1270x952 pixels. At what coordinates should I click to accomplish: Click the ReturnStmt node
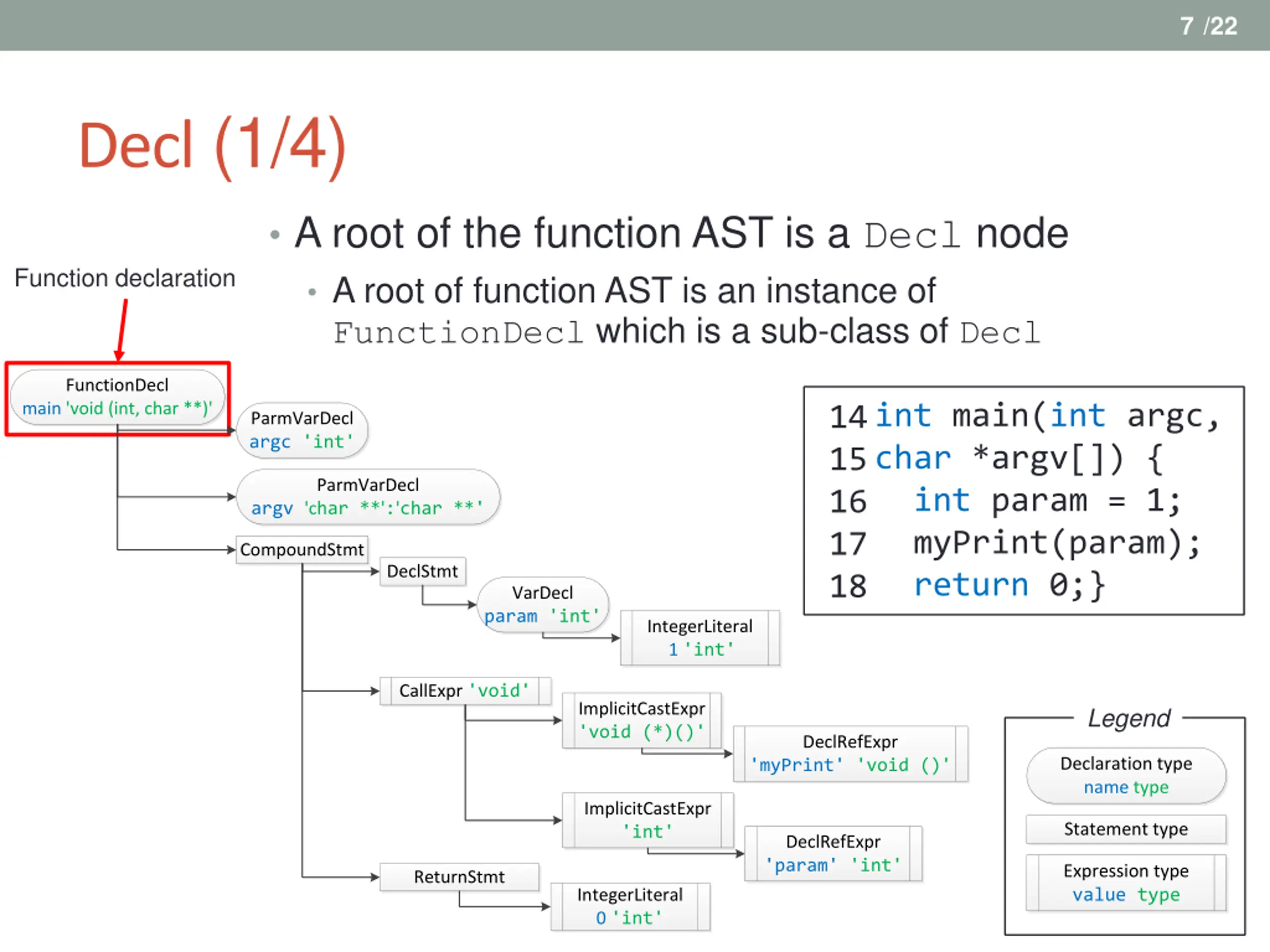(459, 878)
